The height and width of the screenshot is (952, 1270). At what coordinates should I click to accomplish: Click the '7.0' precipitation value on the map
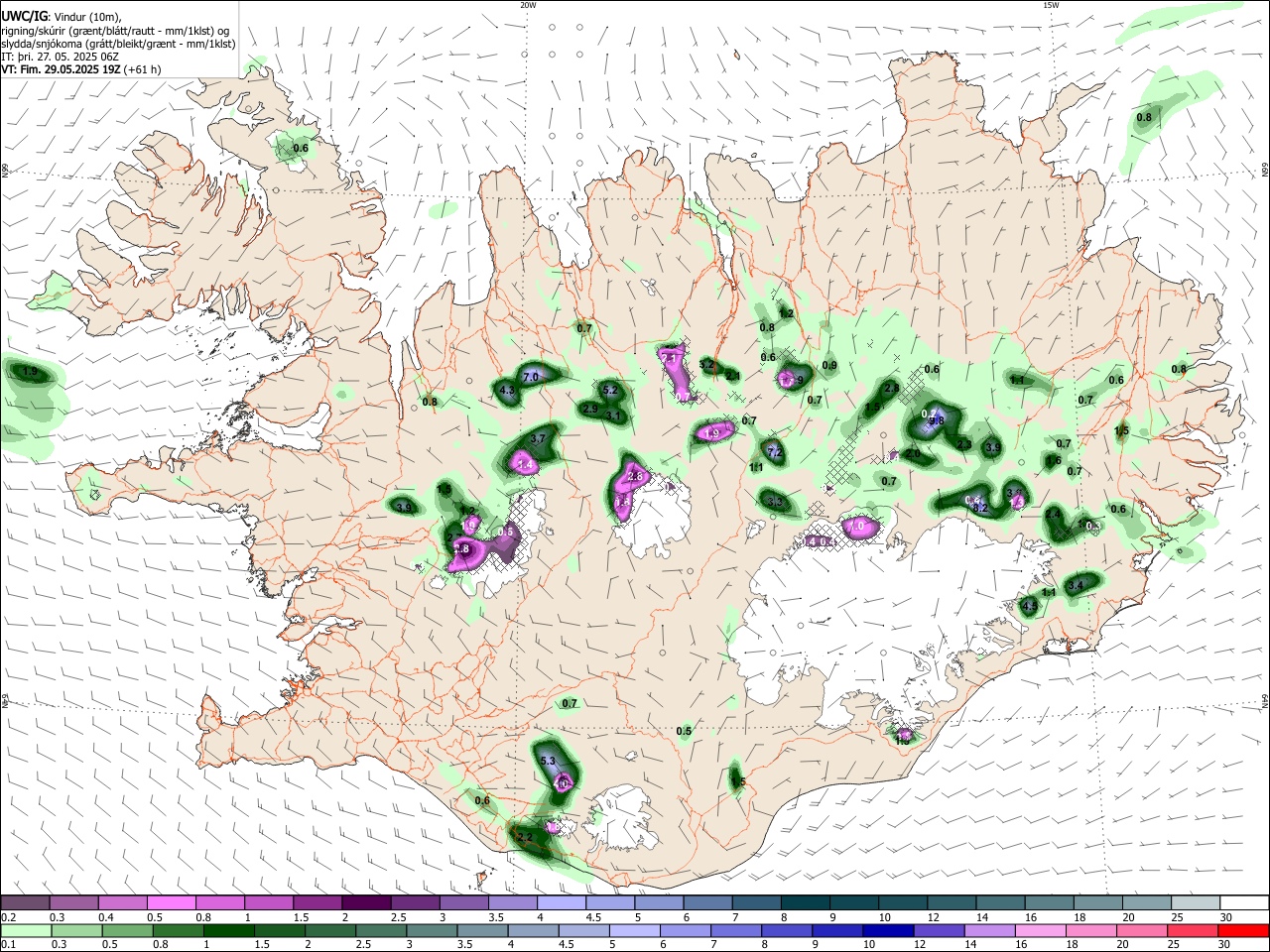531,377
